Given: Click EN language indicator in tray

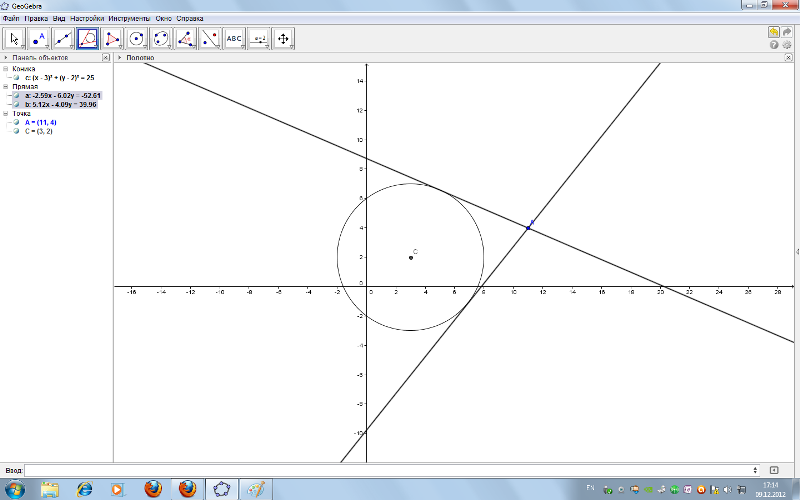Looking at the screenshot, I should pos(590,488).
